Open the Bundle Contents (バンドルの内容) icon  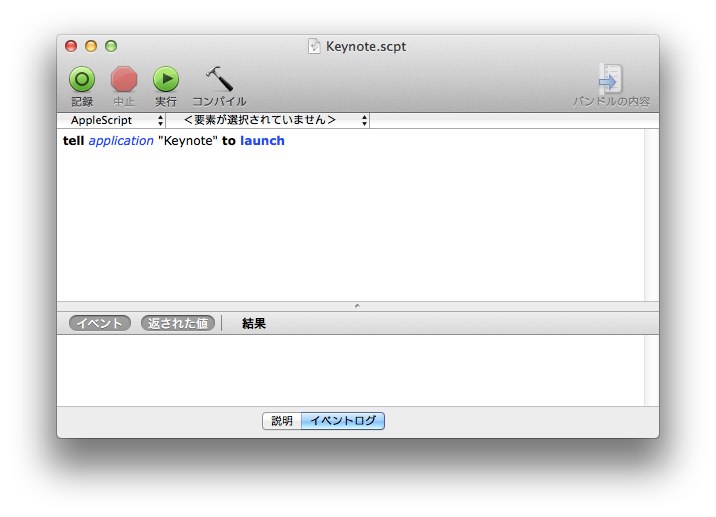point(611,79)
